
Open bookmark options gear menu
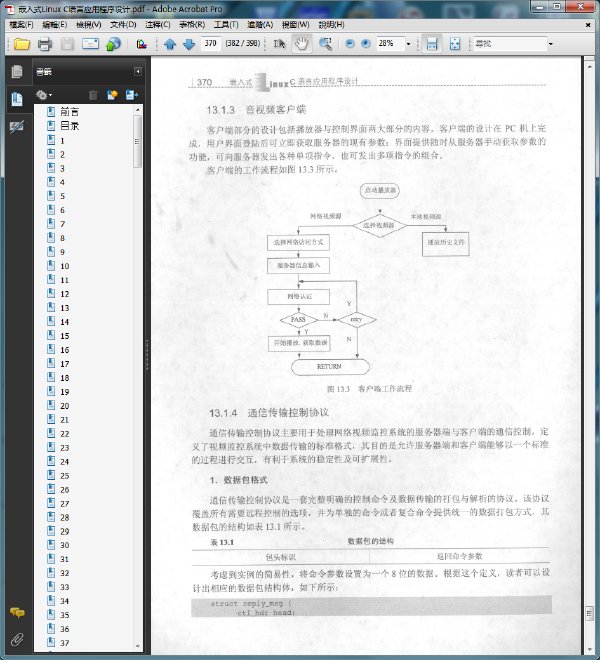[43, 95]
